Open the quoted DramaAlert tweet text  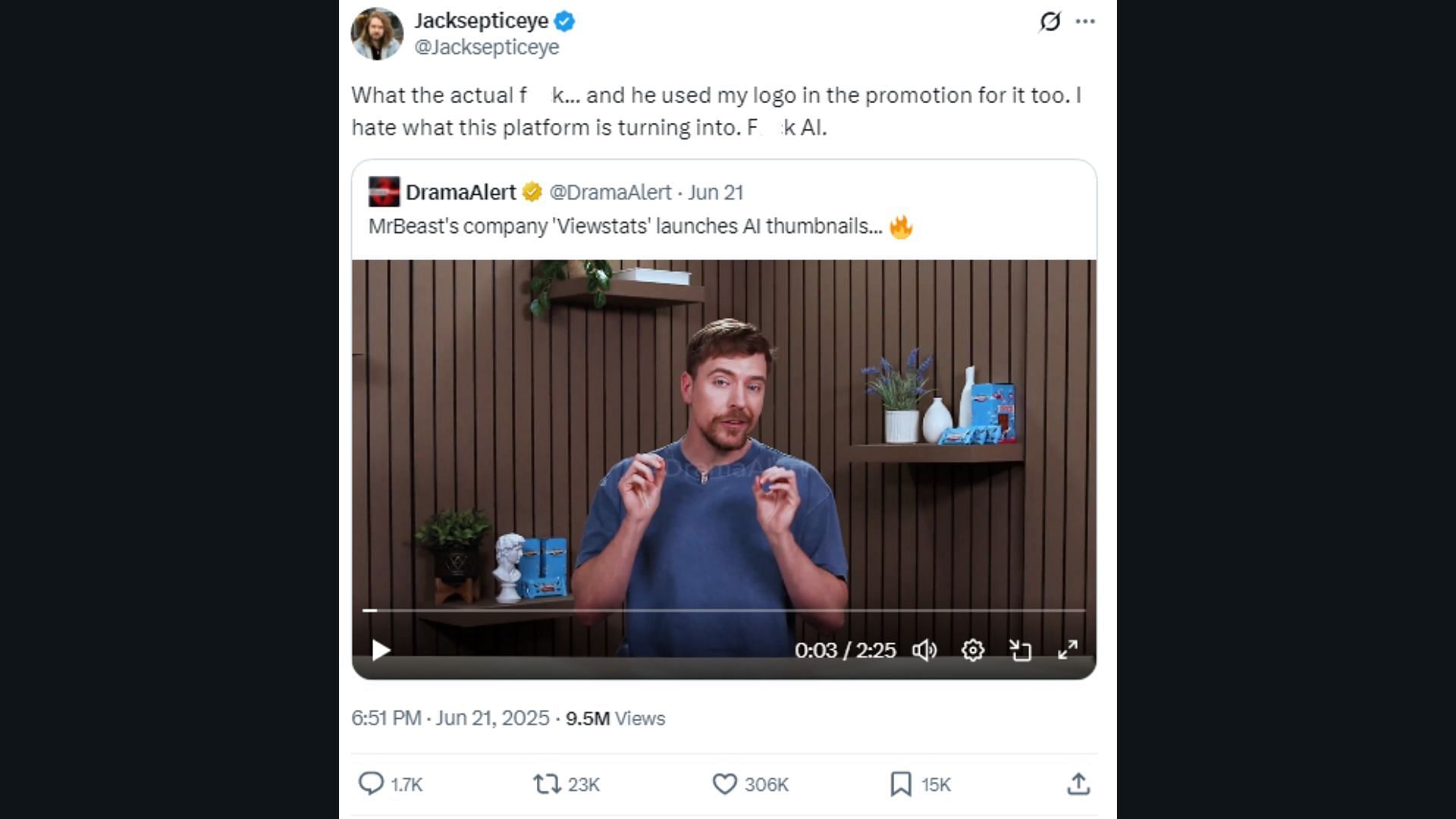pyautogui.click(x=625, y=226)
